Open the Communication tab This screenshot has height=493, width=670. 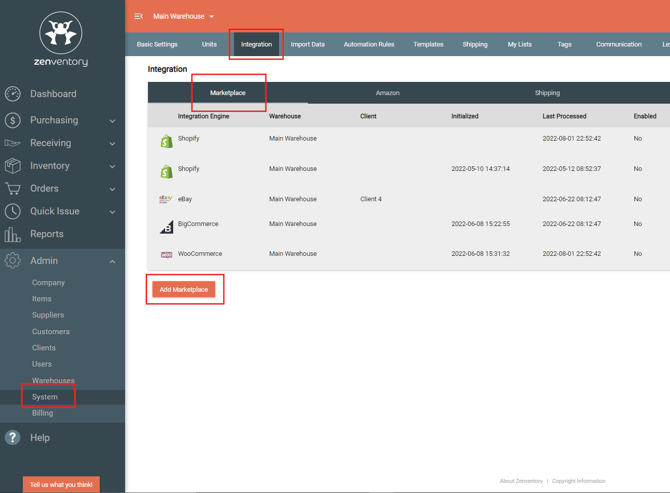[619, 44]
